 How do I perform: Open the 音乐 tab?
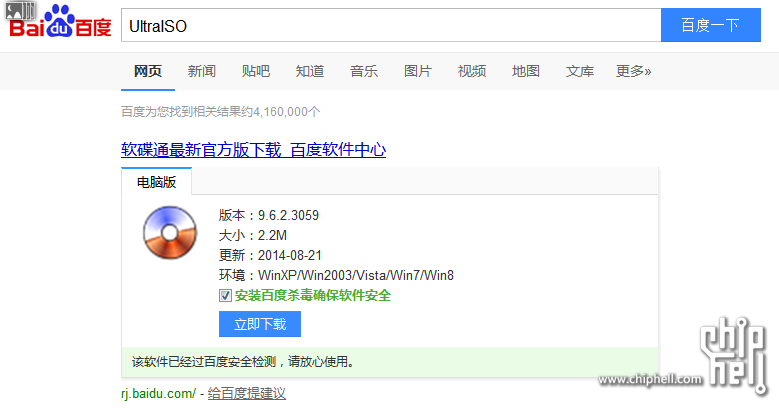click(364, 71)
